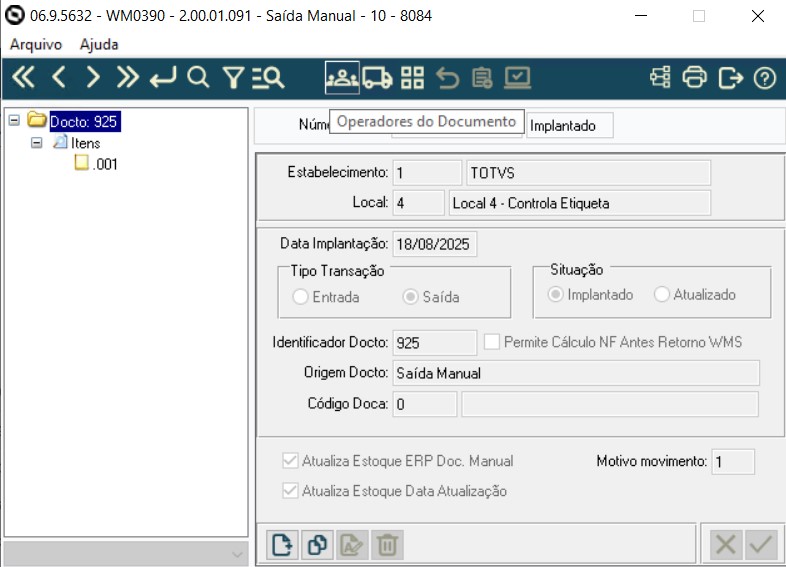Go to first record with double-left arrow
Image resolution: width=786 pixels, height=567 pixels.
(23, 78)
